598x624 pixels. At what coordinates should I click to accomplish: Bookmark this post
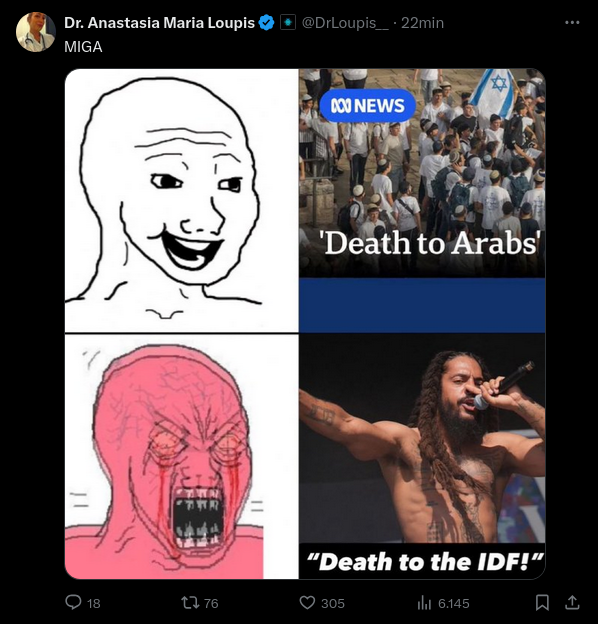tap(542, 603)
